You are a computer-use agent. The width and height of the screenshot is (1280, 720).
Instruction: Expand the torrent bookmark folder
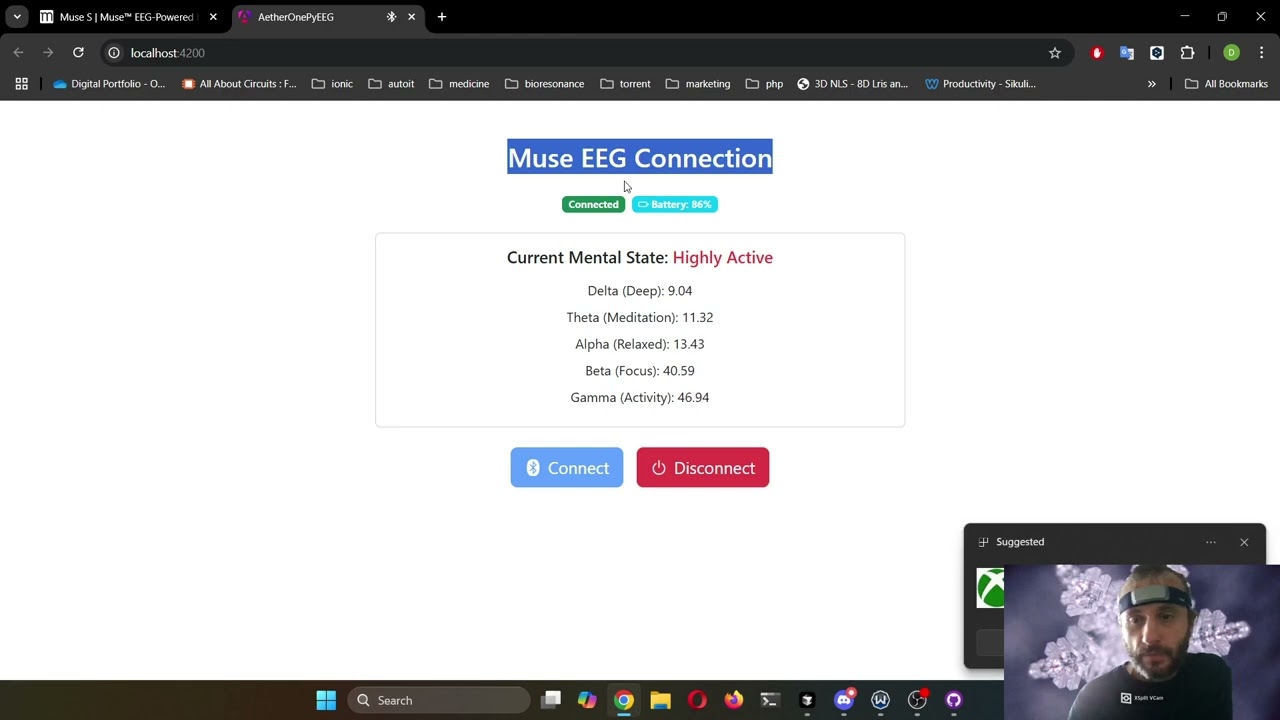click(625, 84)
